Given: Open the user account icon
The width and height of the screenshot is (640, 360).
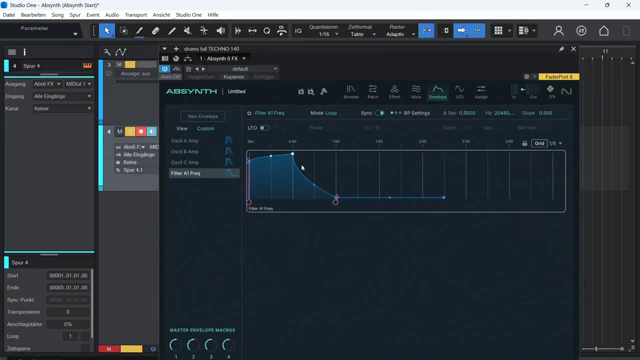Looking at the screenshot, I should (558, 31).
